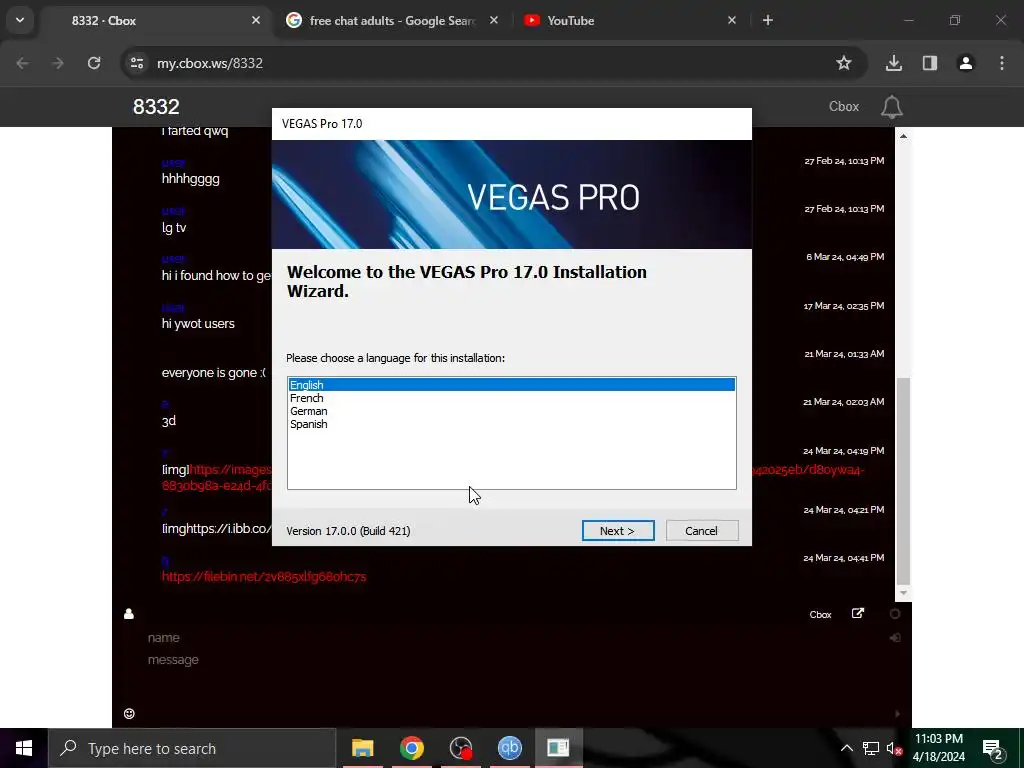Select French in the language list
The height and width of the screenshot is (768, 1024).
coord(511,398)
